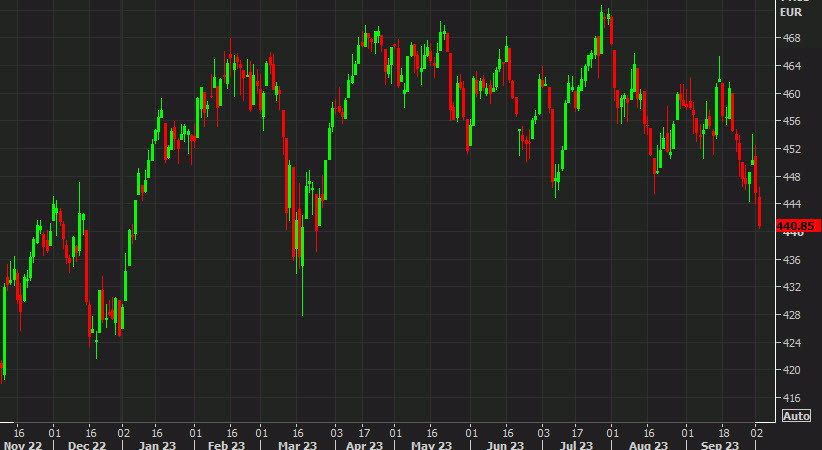Select the Nov 22 month label

[23, 445]
